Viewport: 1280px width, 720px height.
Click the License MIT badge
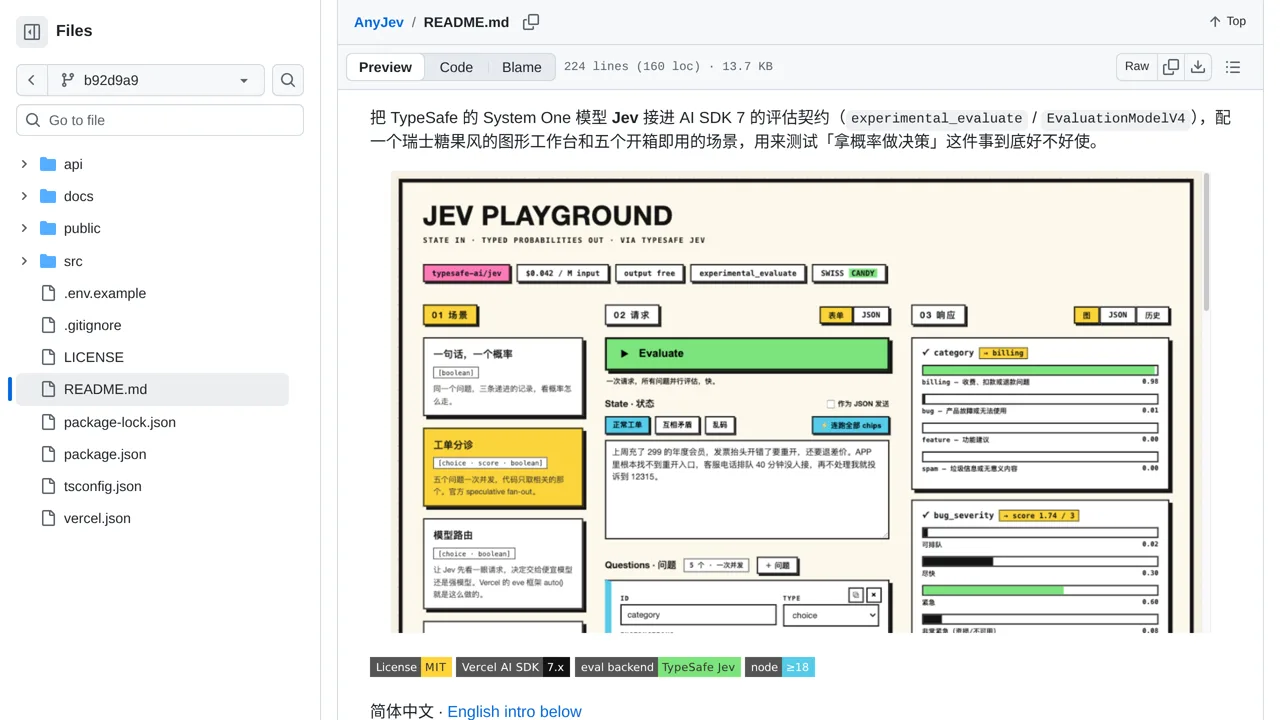tap(411, 667)
